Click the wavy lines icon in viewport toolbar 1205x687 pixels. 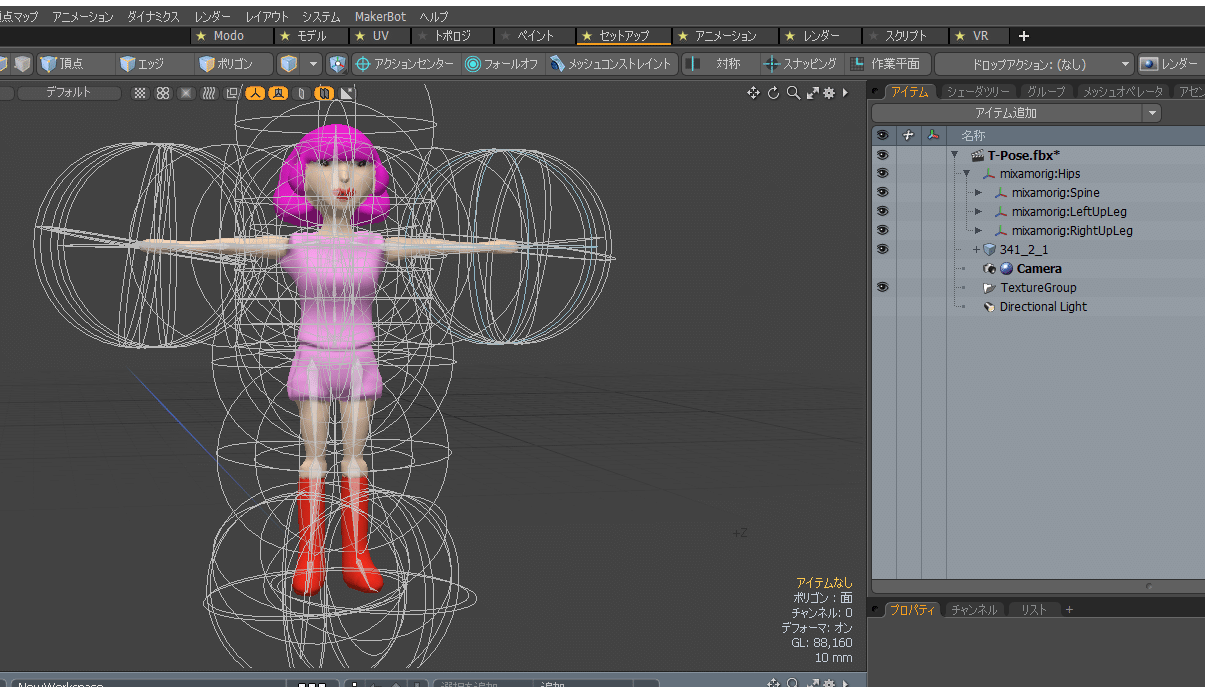209,93
